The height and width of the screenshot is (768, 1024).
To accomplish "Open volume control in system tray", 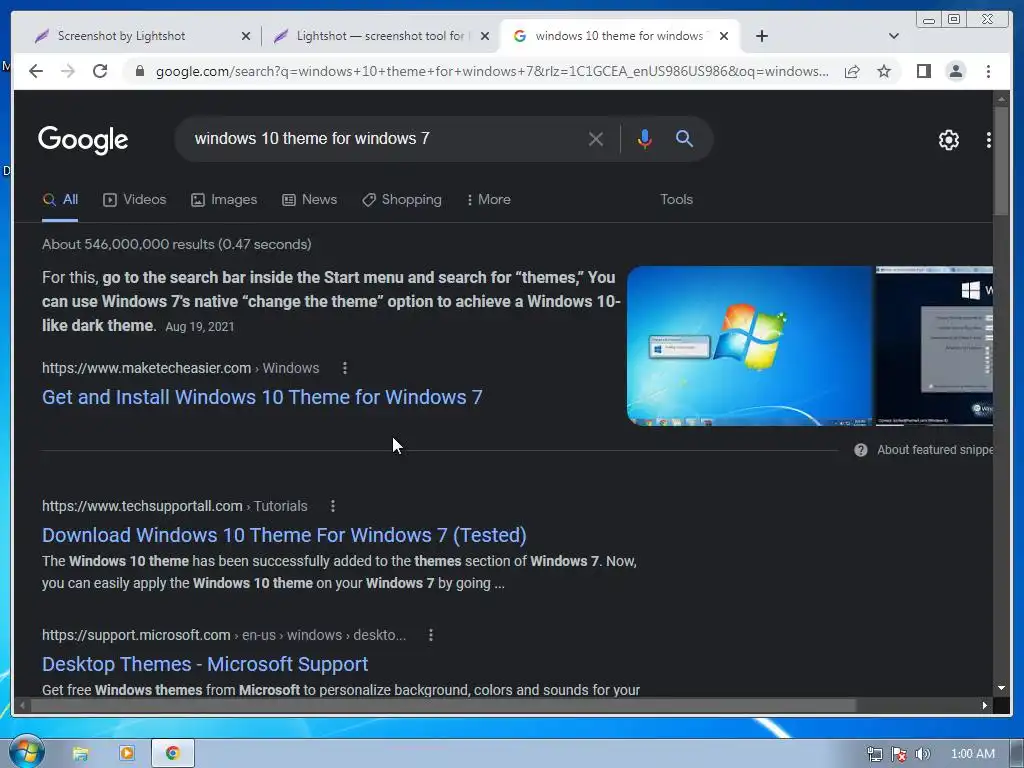I will tap(922, 754).
